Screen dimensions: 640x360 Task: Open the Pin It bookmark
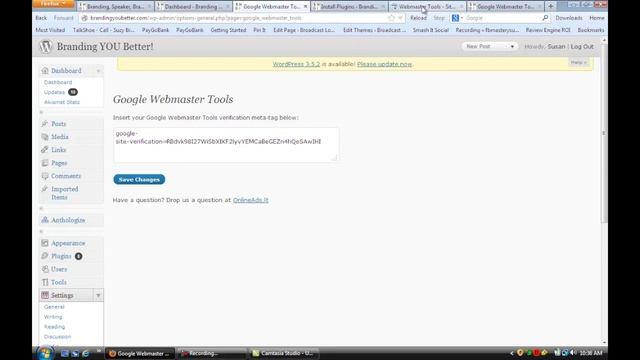click(x=259, y=30)
